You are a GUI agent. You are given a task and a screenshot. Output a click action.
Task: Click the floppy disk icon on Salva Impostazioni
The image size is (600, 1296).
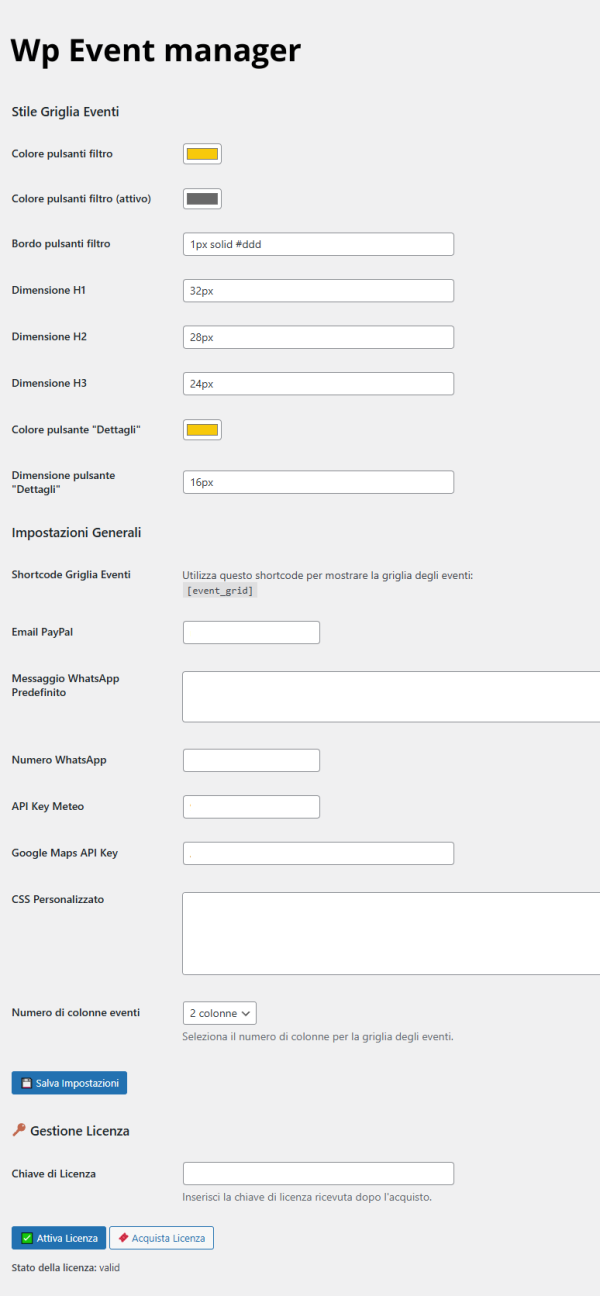click(26, 1083)
